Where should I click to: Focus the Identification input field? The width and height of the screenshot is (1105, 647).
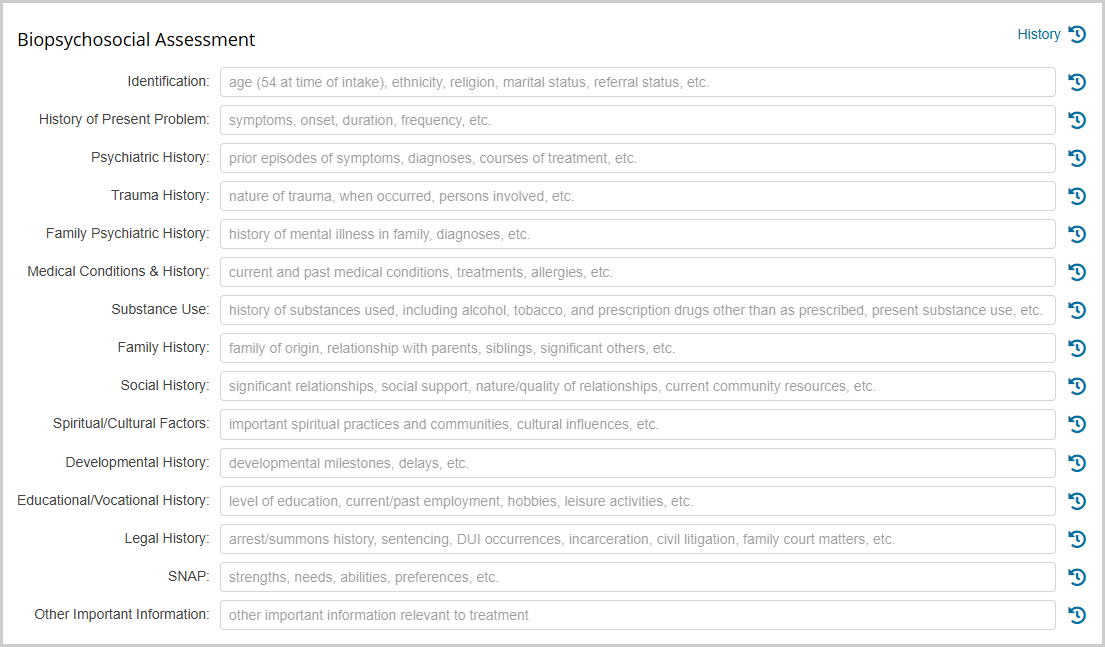pyautogui.click(x=638, y=82)
